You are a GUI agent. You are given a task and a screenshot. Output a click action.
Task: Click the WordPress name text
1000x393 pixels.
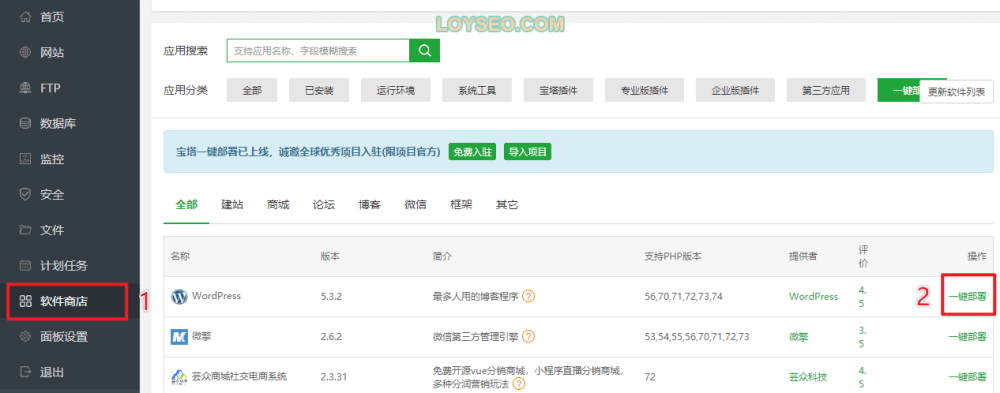[x=216, y=296]
